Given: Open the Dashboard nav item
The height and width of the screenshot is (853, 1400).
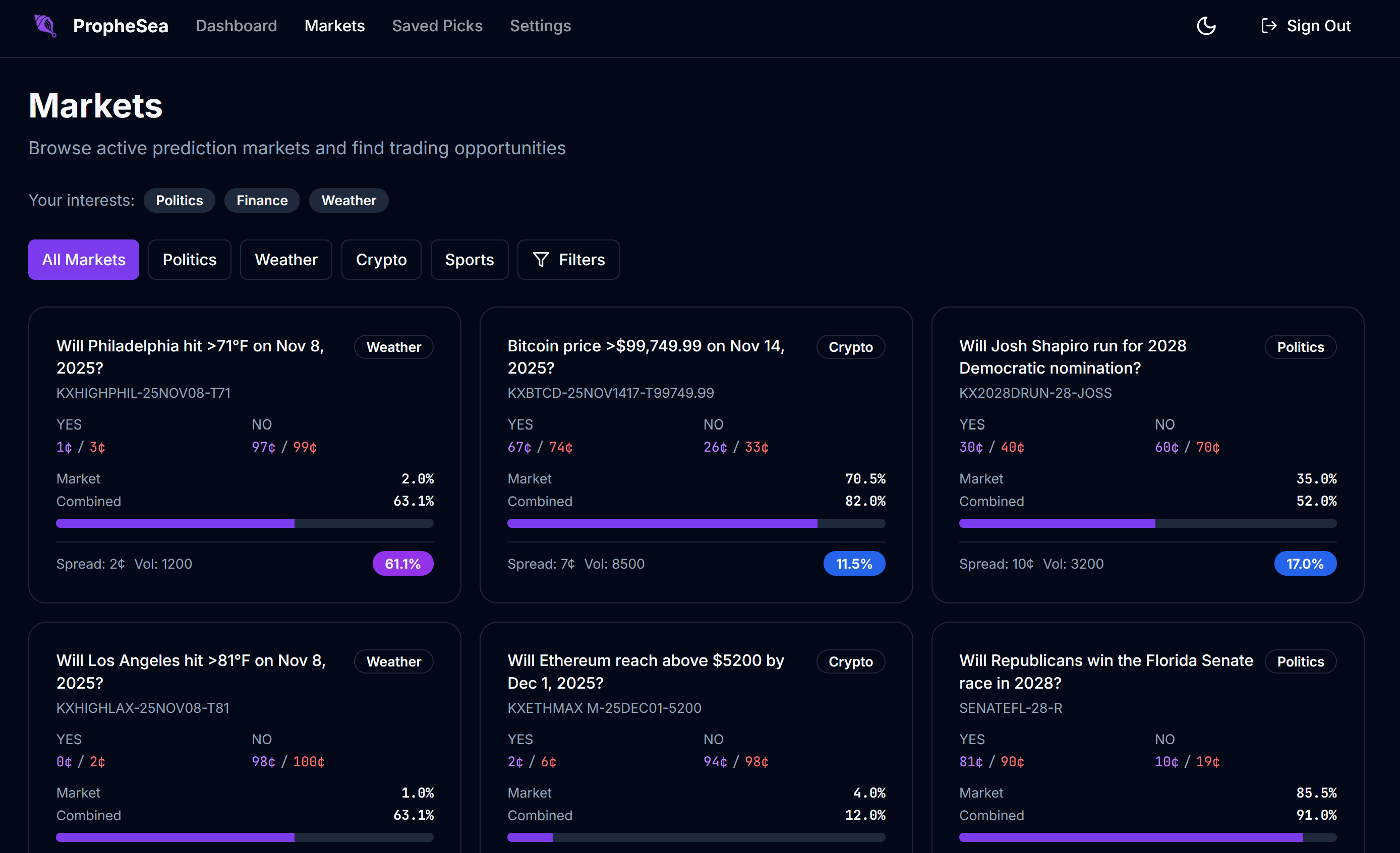Looking at the screenshot, I should pyautogui.click(x=236, y=26).
